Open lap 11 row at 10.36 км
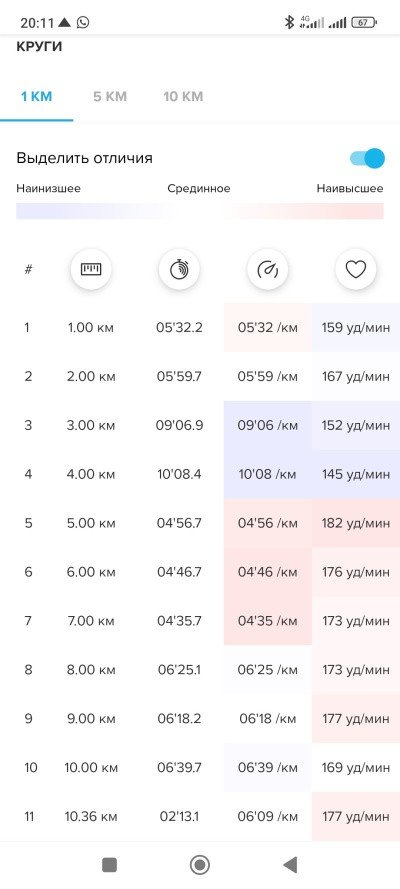Screen dimensions: 400x889 pos(200,816)
